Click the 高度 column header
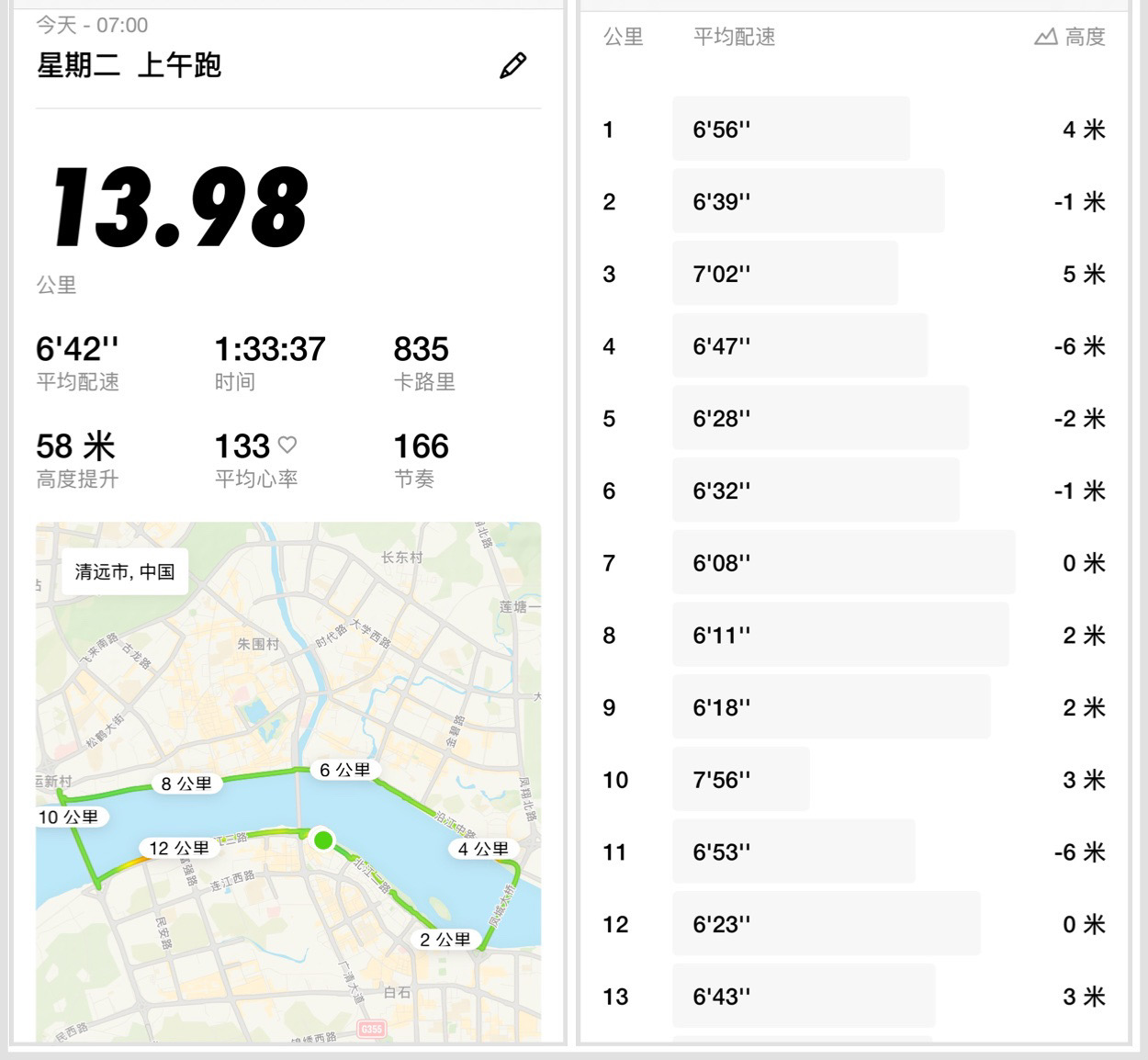This screenshot has width=1148, height=1060. [x=1085, y=37]
